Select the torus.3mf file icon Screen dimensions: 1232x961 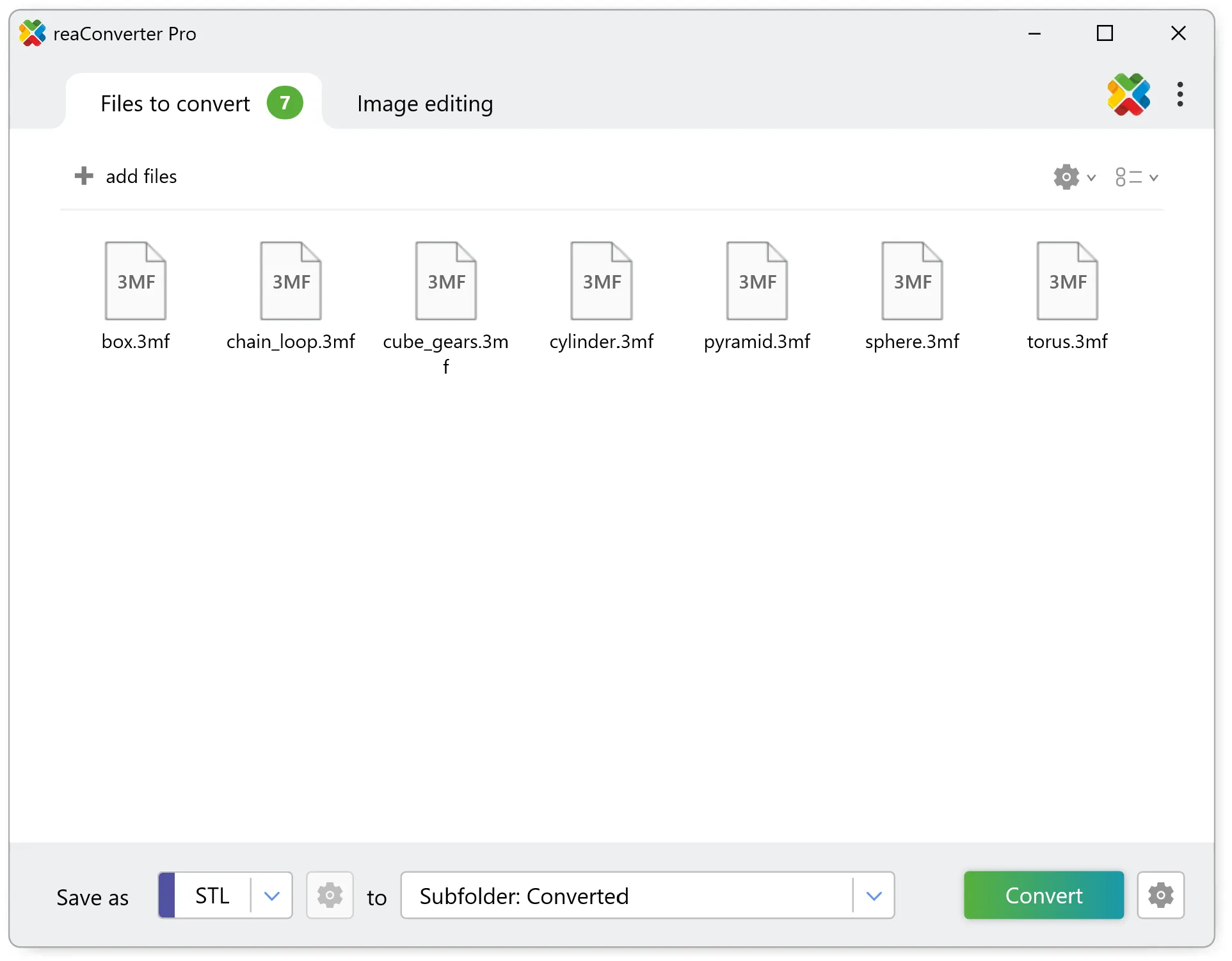tap(1066, 280)
